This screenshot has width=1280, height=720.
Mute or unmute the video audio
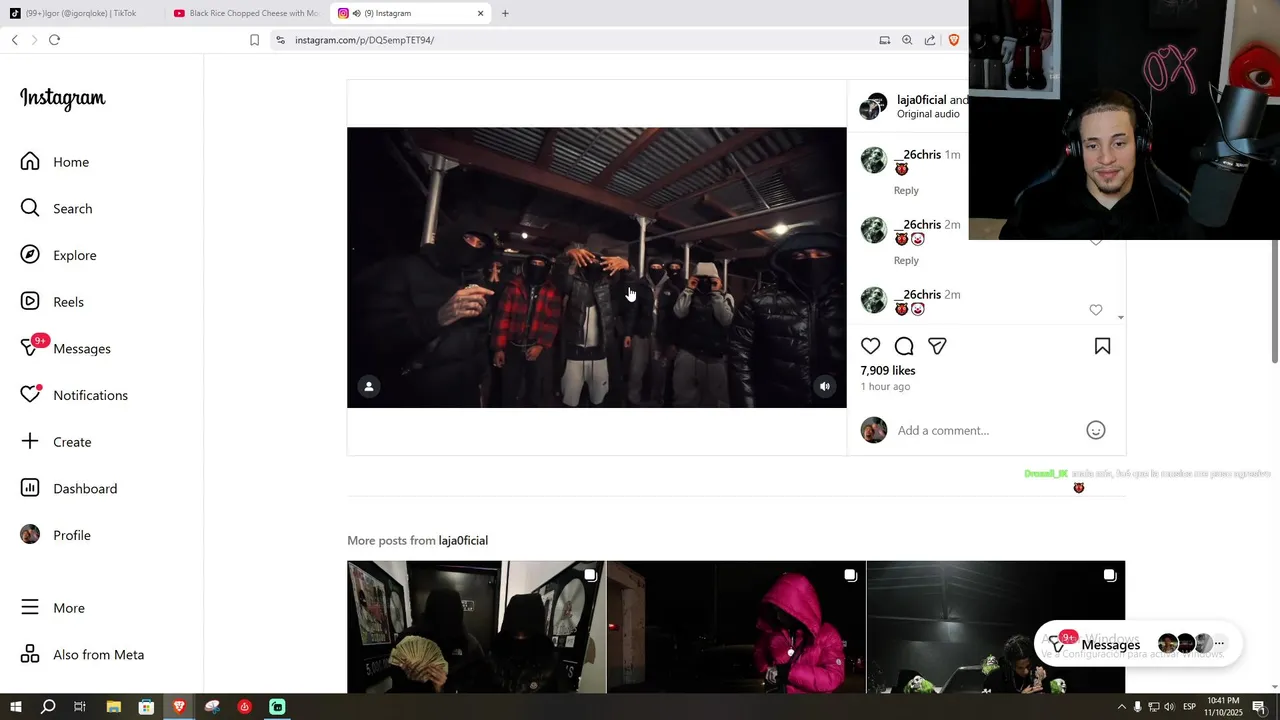(825, 386)
